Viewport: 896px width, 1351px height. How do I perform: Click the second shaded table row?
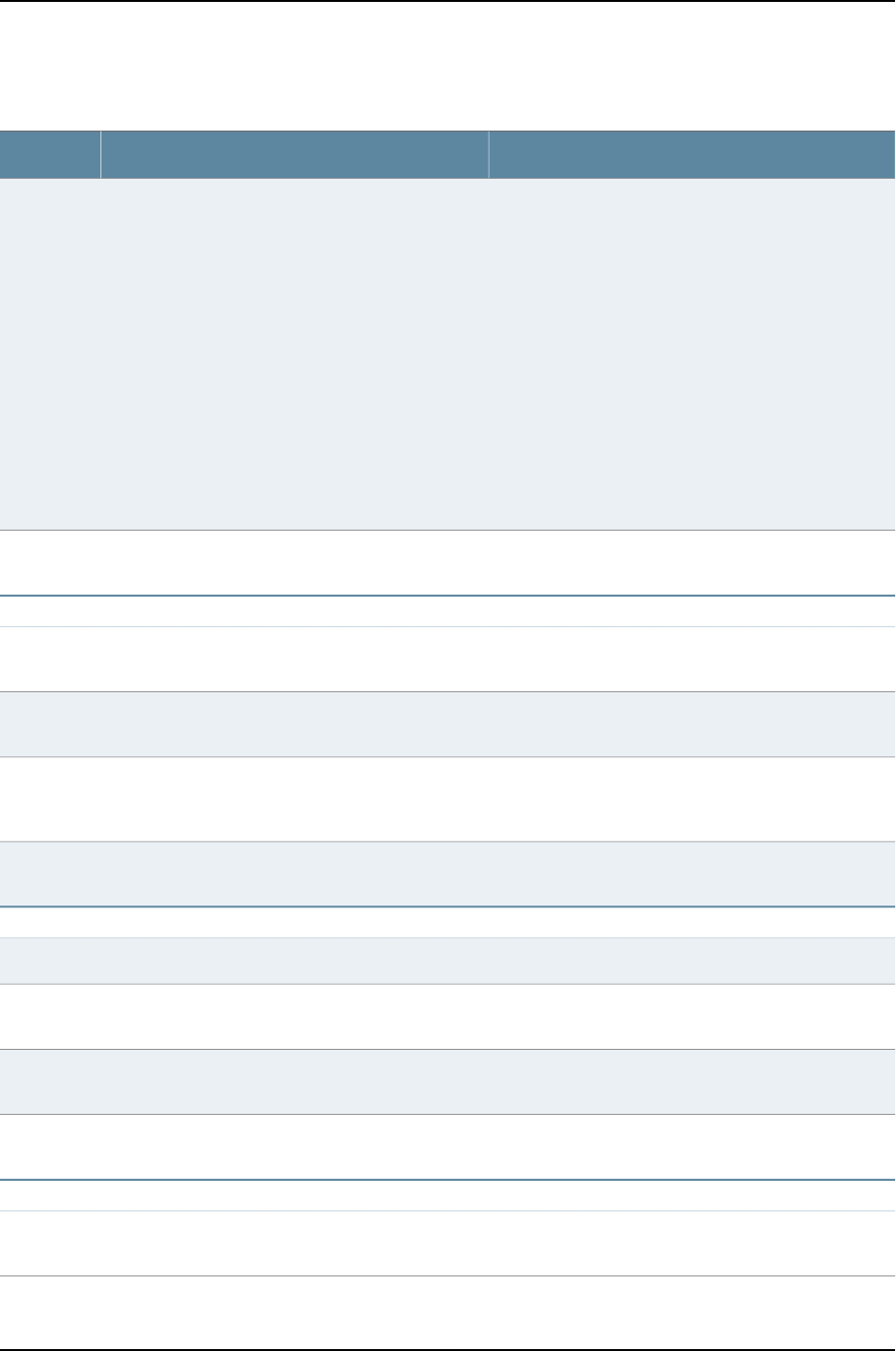[448, 725]
